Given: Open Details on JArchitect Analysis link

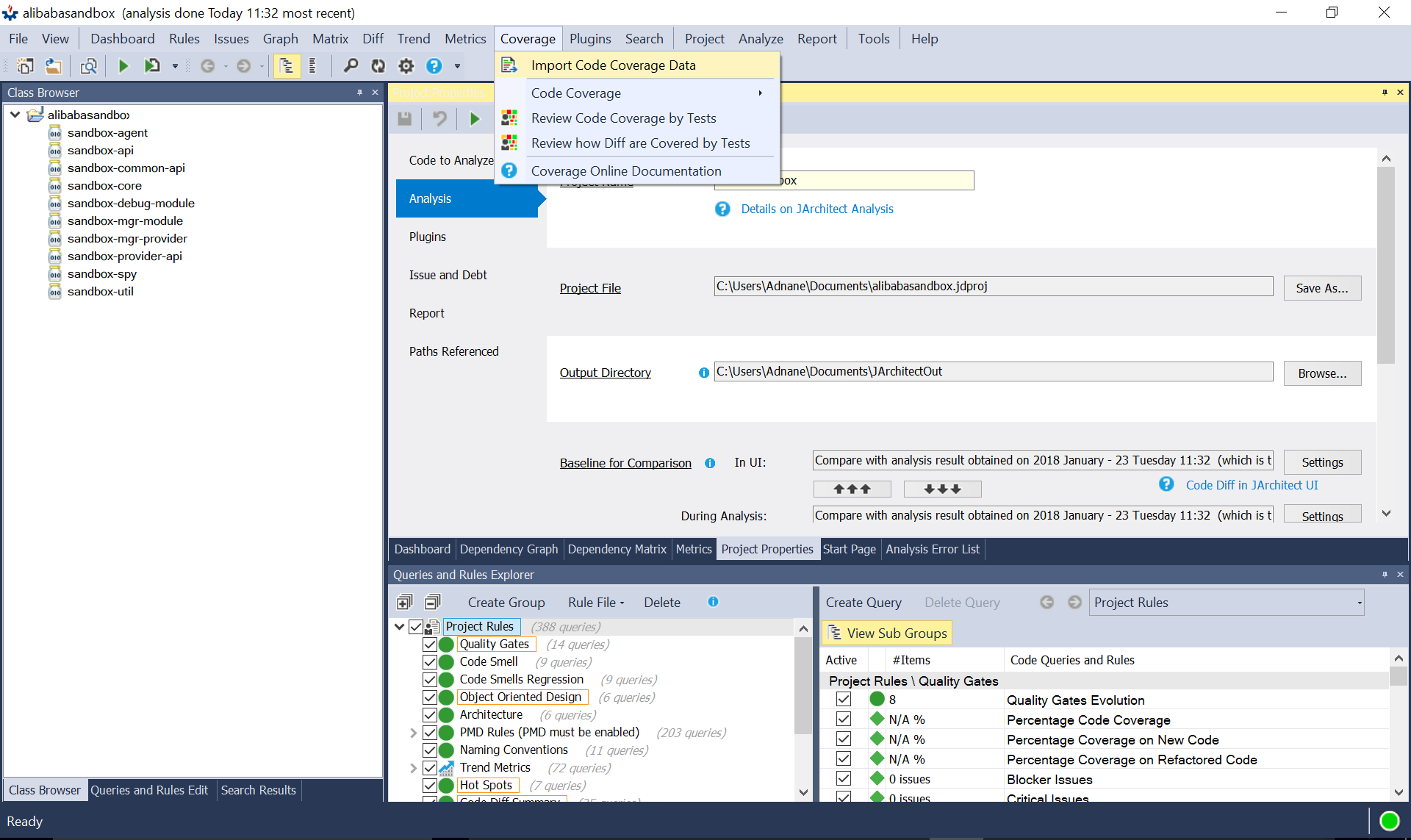Looking at the screenshot, I should 817,209.
